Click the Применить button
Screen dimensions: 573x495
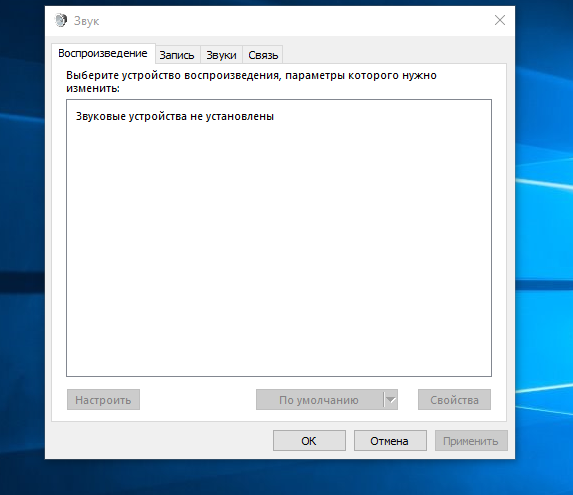[471, 441]
